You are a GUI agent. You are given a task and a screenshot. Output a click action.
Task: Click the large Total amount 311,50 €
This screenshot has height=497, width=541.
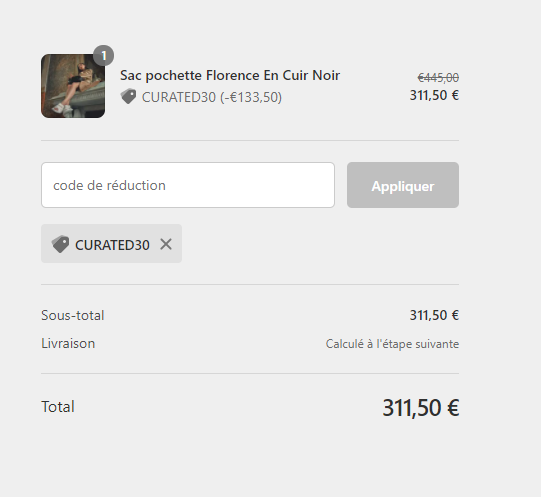tap(421, 408)
